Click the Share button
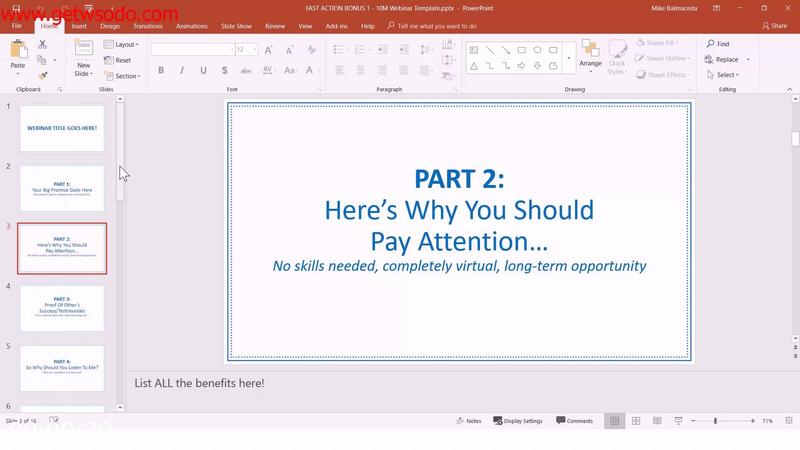Screen dimensions: 800x450 [x=774, y=26]
